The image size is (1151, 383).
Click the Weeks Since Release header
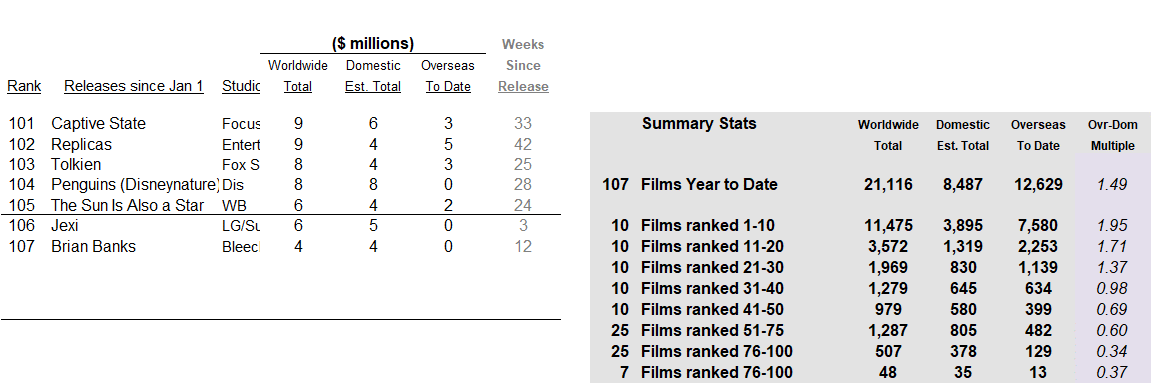tap(523, 65)
